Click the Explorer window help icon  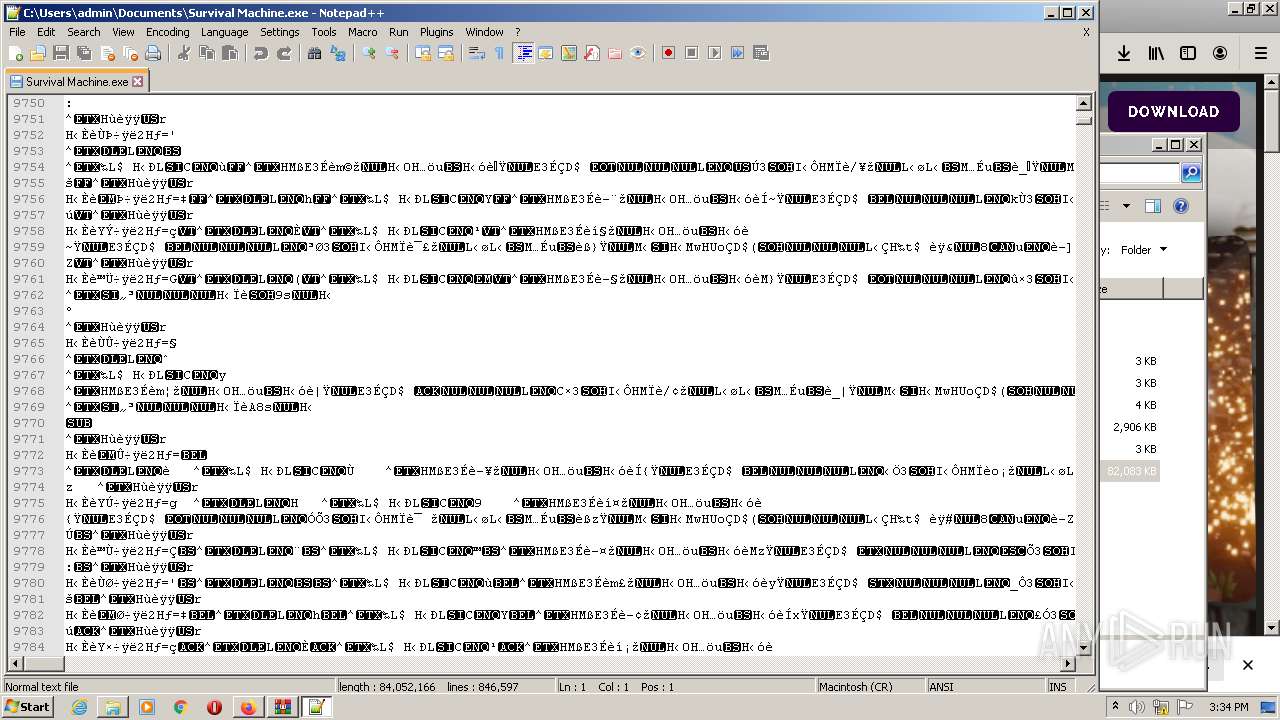(x=1181, y=206)
